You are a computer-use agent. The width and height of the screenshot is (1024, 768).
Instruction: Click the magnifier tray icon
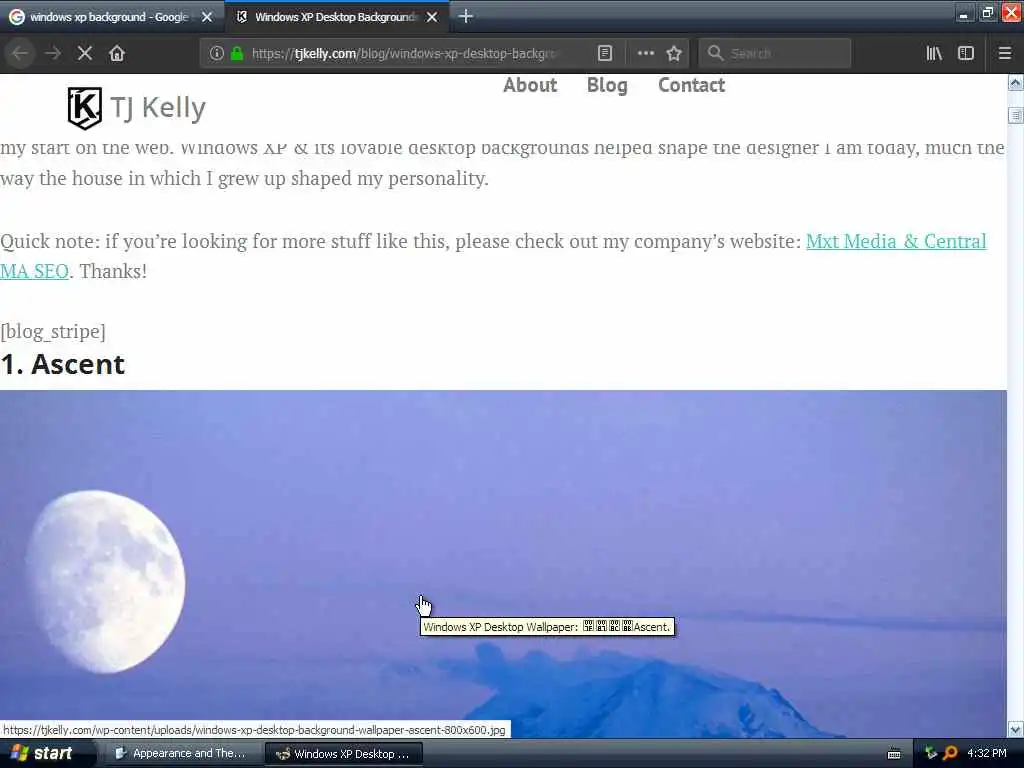(x=950, y=753)
